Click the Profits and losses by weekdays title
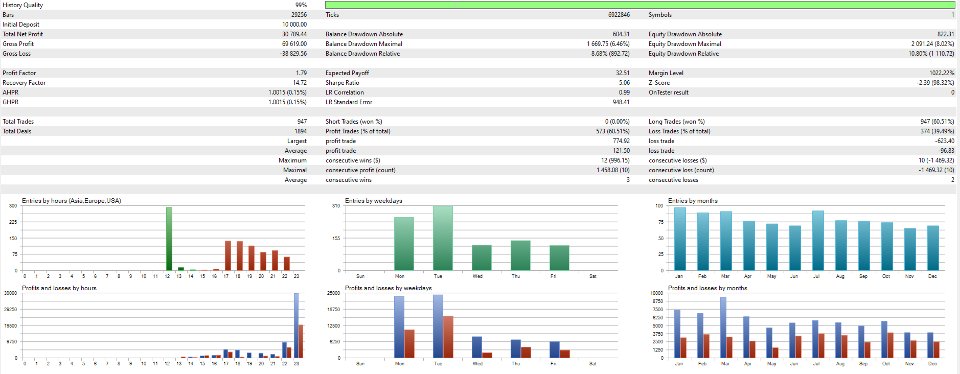Viewport: 960px width, 374px height. click(x=388, y=288)
